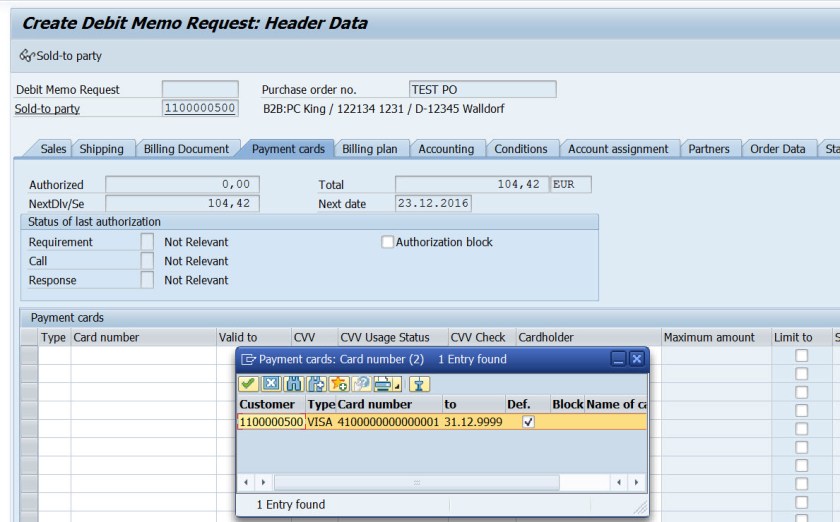This screenshot has height=522, width=840.
Task: Click the Find next binoculars-plus icon
Action: (x=317, y=384)
